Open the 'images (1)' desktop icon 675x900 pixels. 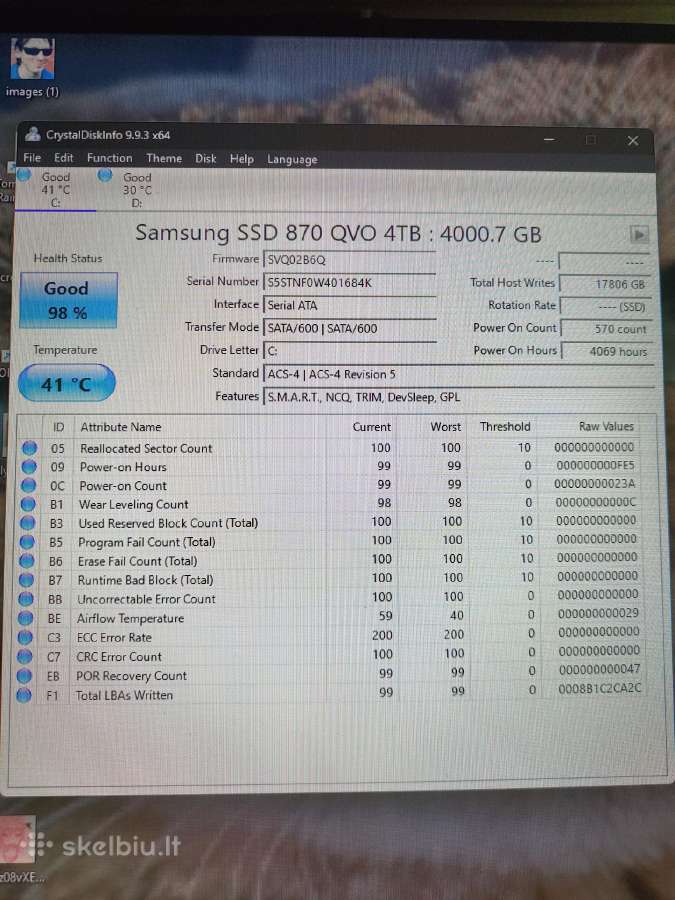(x=32, y=67)
